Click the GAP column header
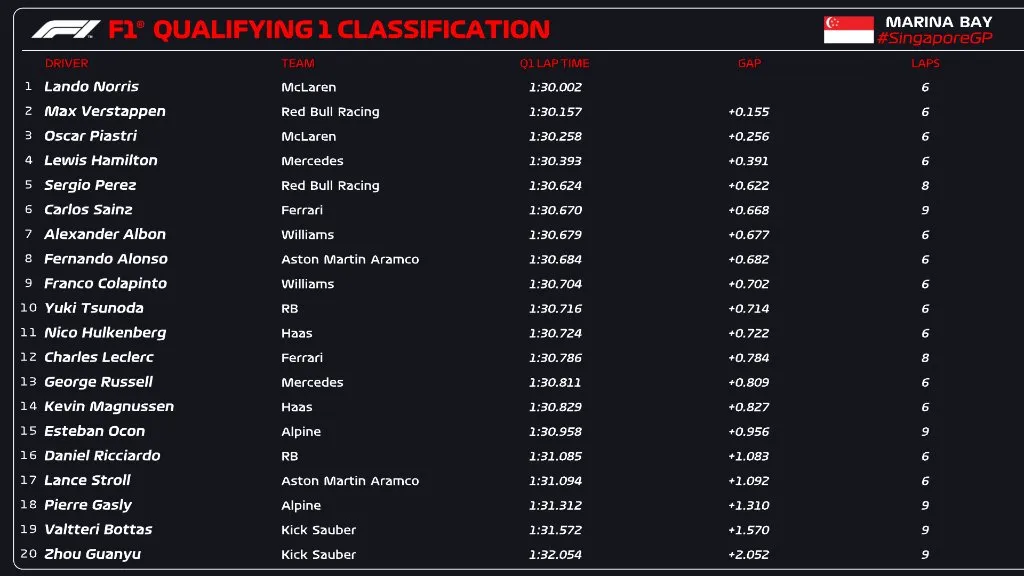The image size is (1024, 576). [749, 63]
